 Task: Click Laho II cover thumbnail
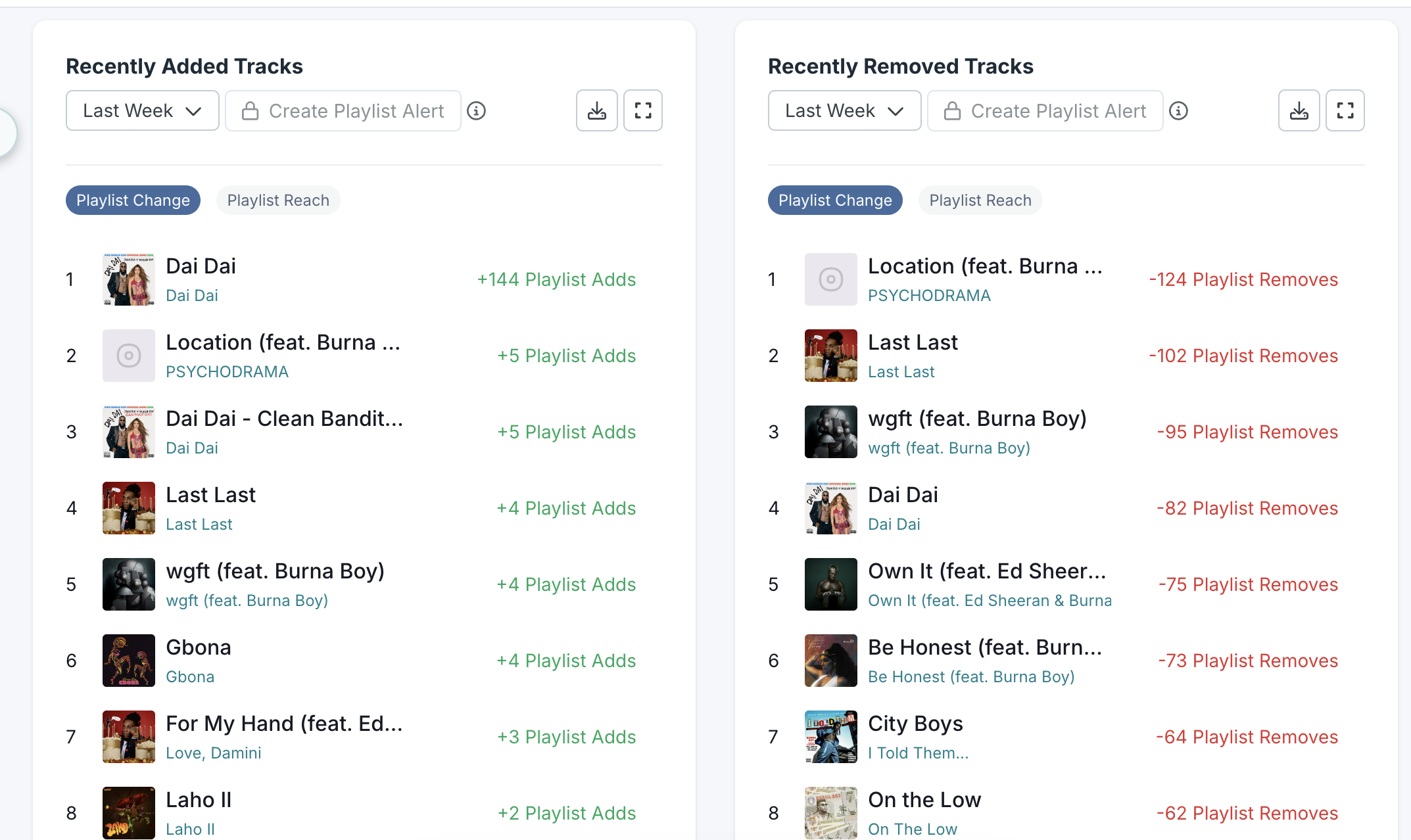pyautogui.click(x=129, y=813)
